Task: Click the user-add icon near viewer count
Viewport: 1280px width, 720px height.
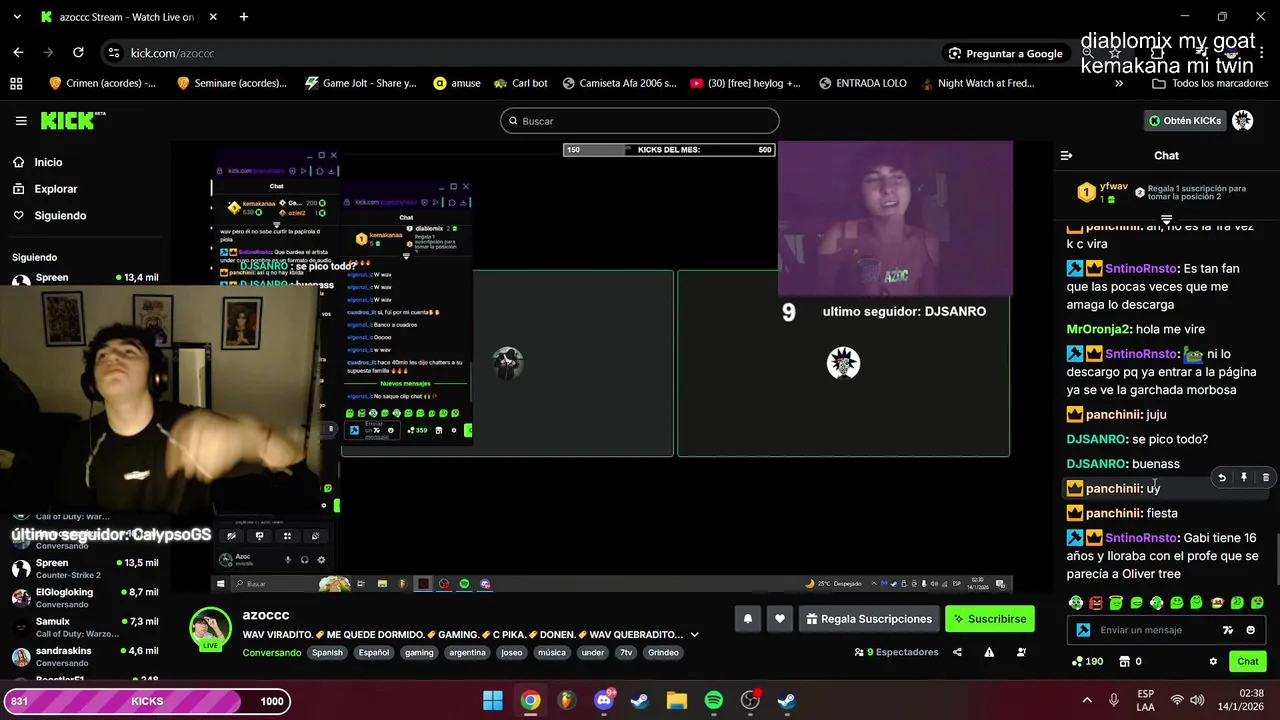Action: point(1021,652)
